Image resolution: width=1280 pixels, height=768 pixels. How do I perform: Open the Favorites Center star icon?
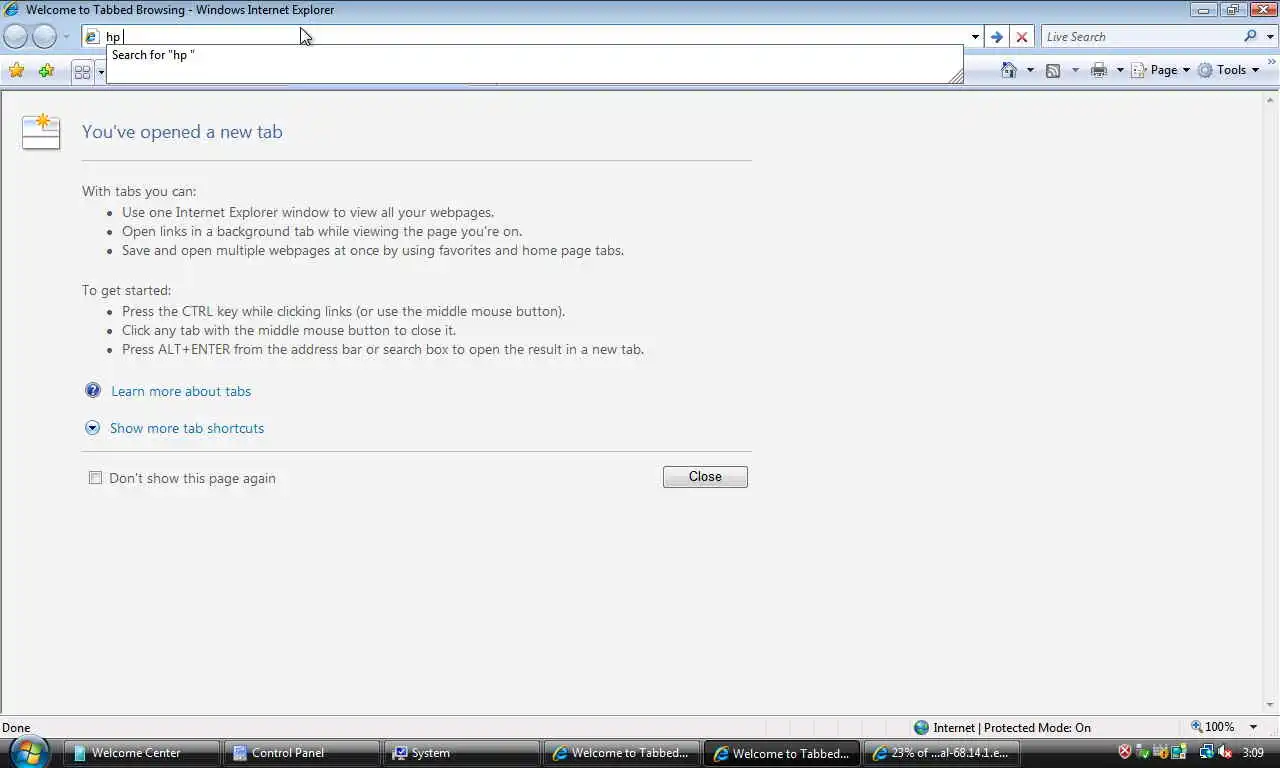click(17, 70)
